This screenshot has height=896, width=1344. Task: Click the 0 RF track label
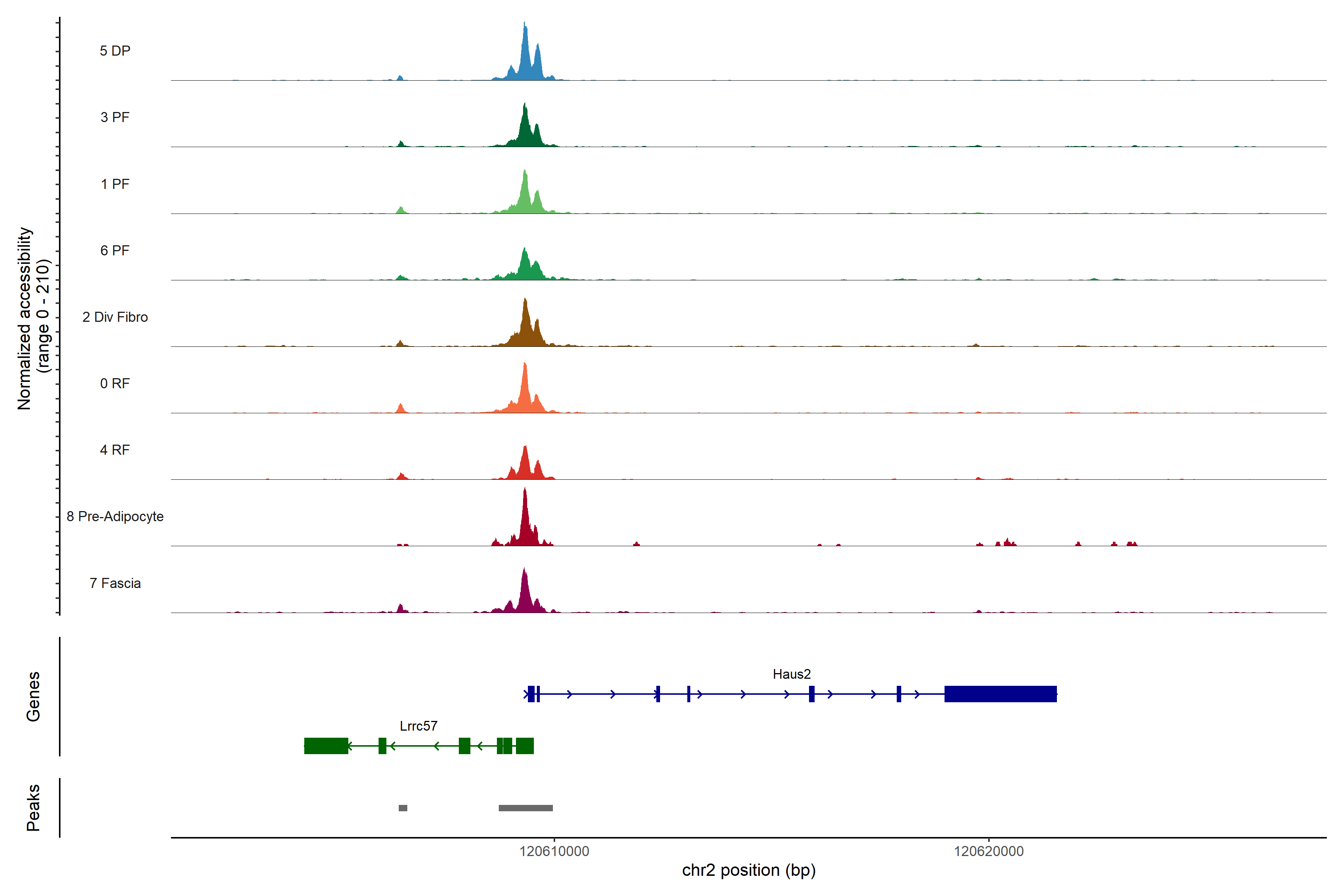115,383
